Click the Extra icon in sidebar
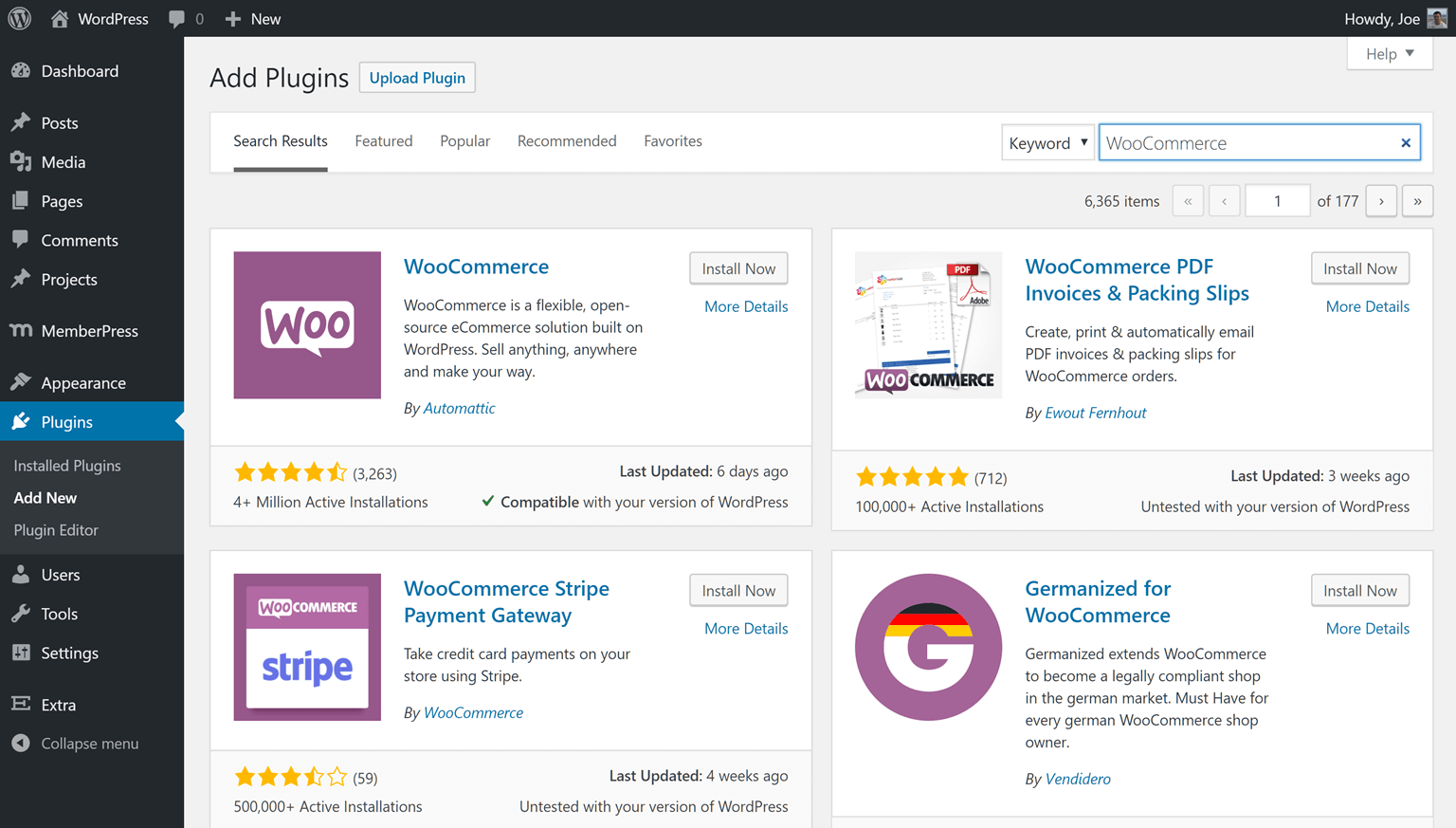Image resolution: width=1456 pixels, height=828 pixels. coord(21,704)
